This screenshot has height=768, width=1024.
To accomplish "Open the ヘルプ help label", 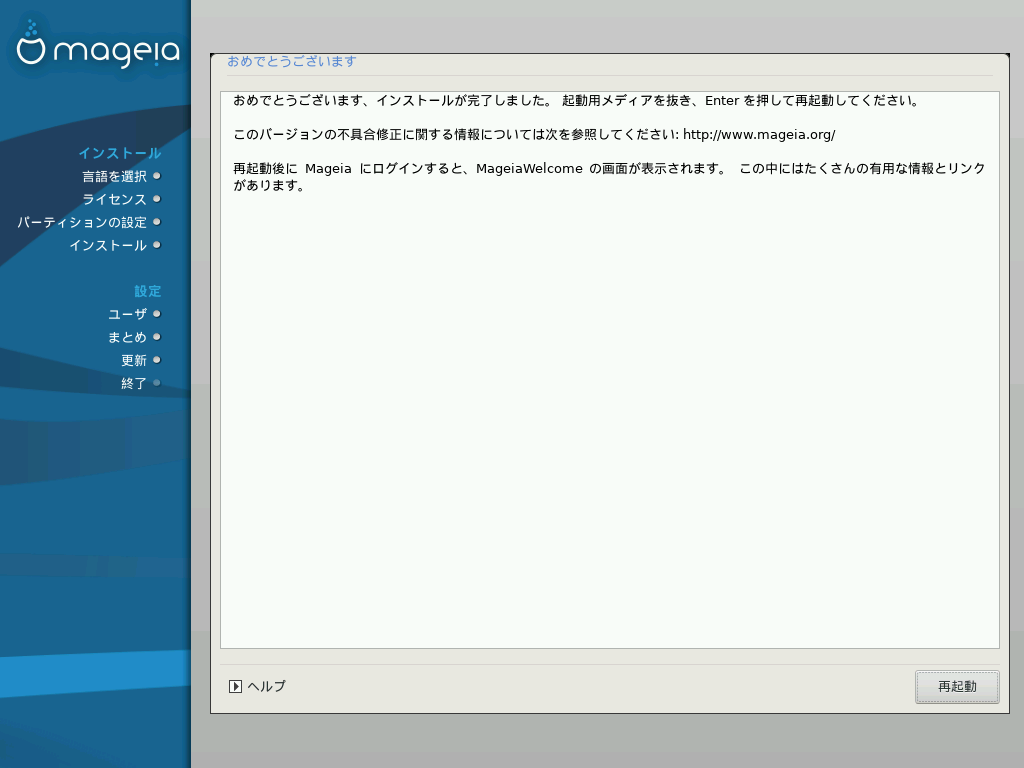I will pyautogui.click(x=266, y=686).
